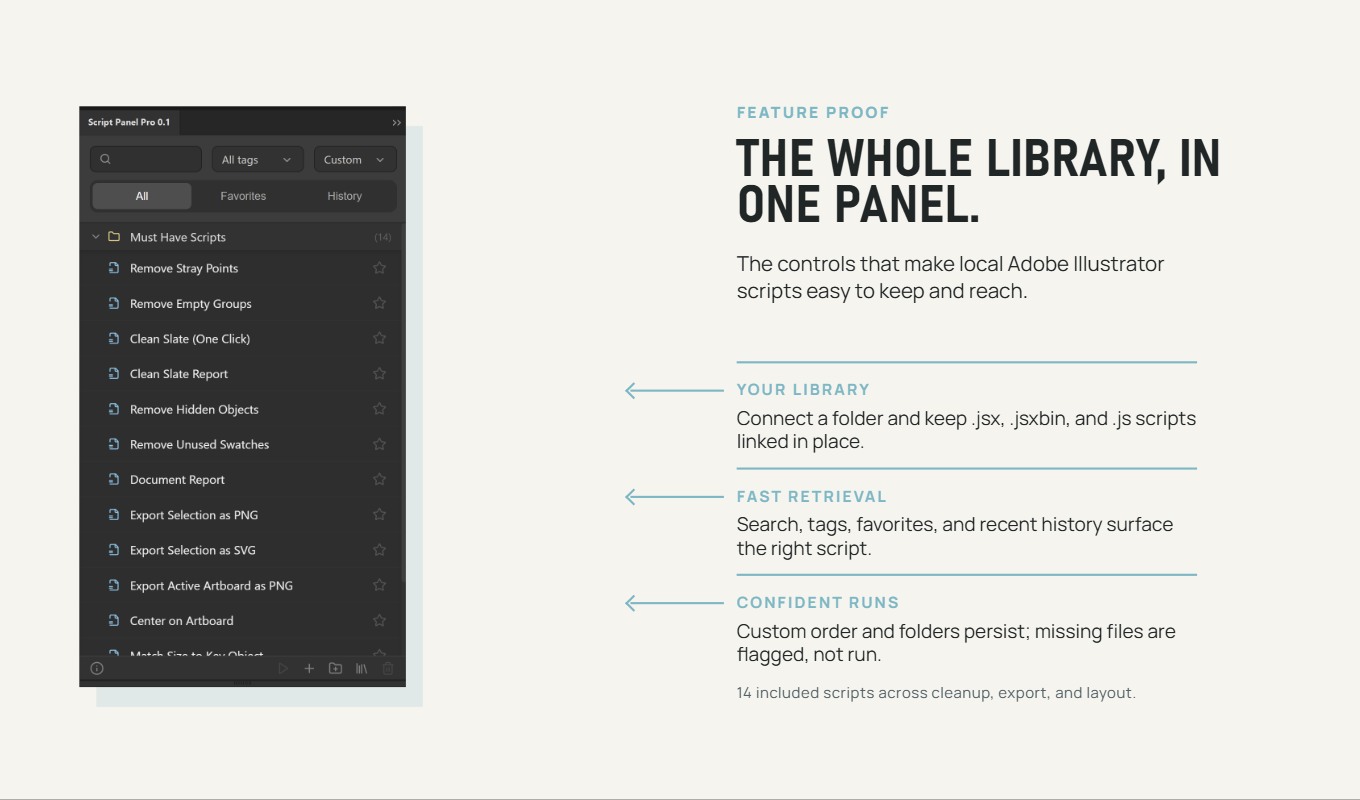Screen dimensions: 1360x800
Task: Toggle favorite star for Center on Artboard
Action: tap(379, 620)
